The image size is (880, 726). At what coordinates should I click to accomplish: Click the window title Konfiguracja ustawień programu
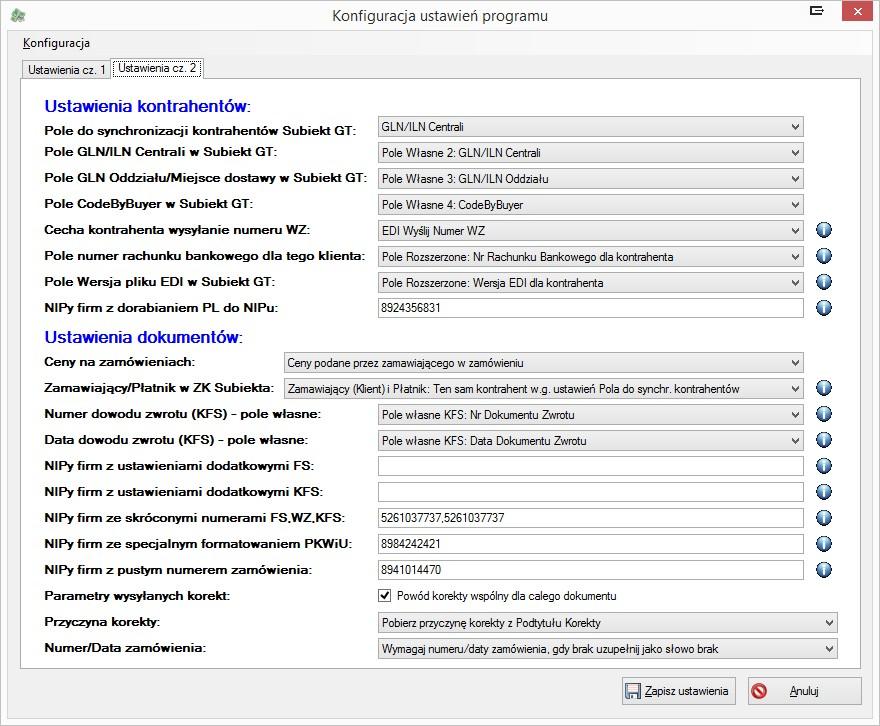click(440, 16)
